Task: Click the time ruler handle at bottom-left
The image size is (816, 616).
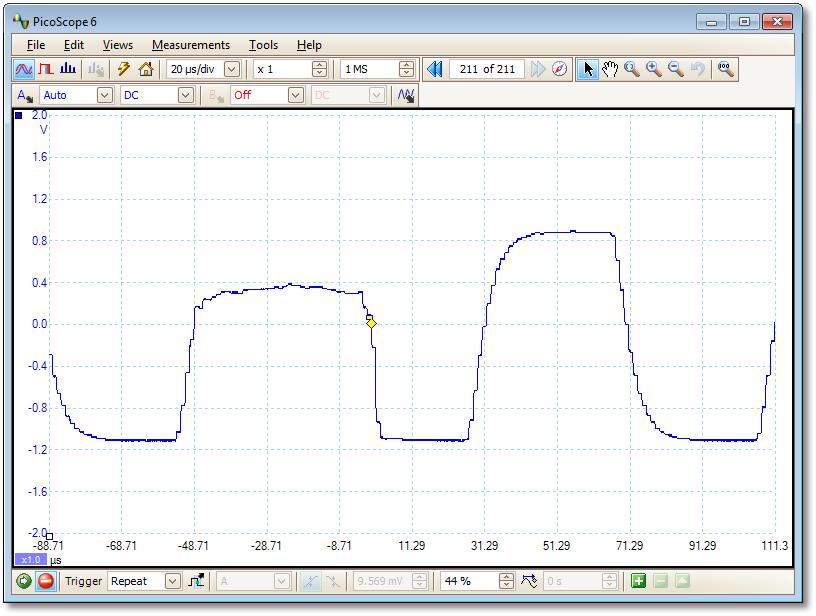Action: coord(49,536)
